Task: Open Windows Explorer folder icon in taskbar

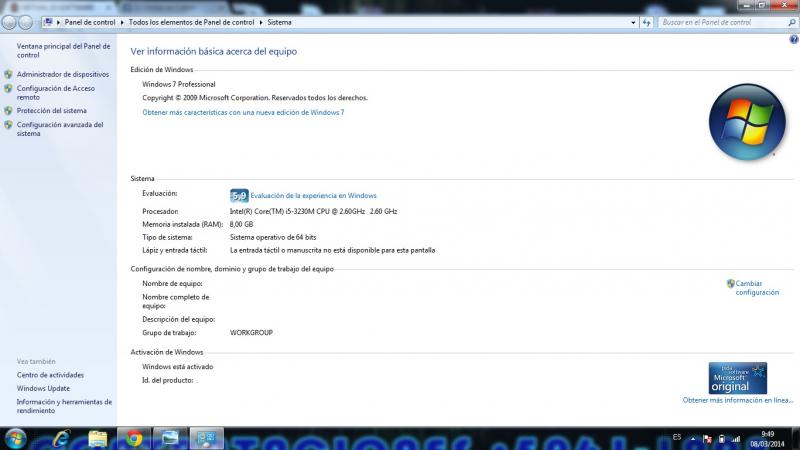Action: pyautogui.click(x=97, y=439)
